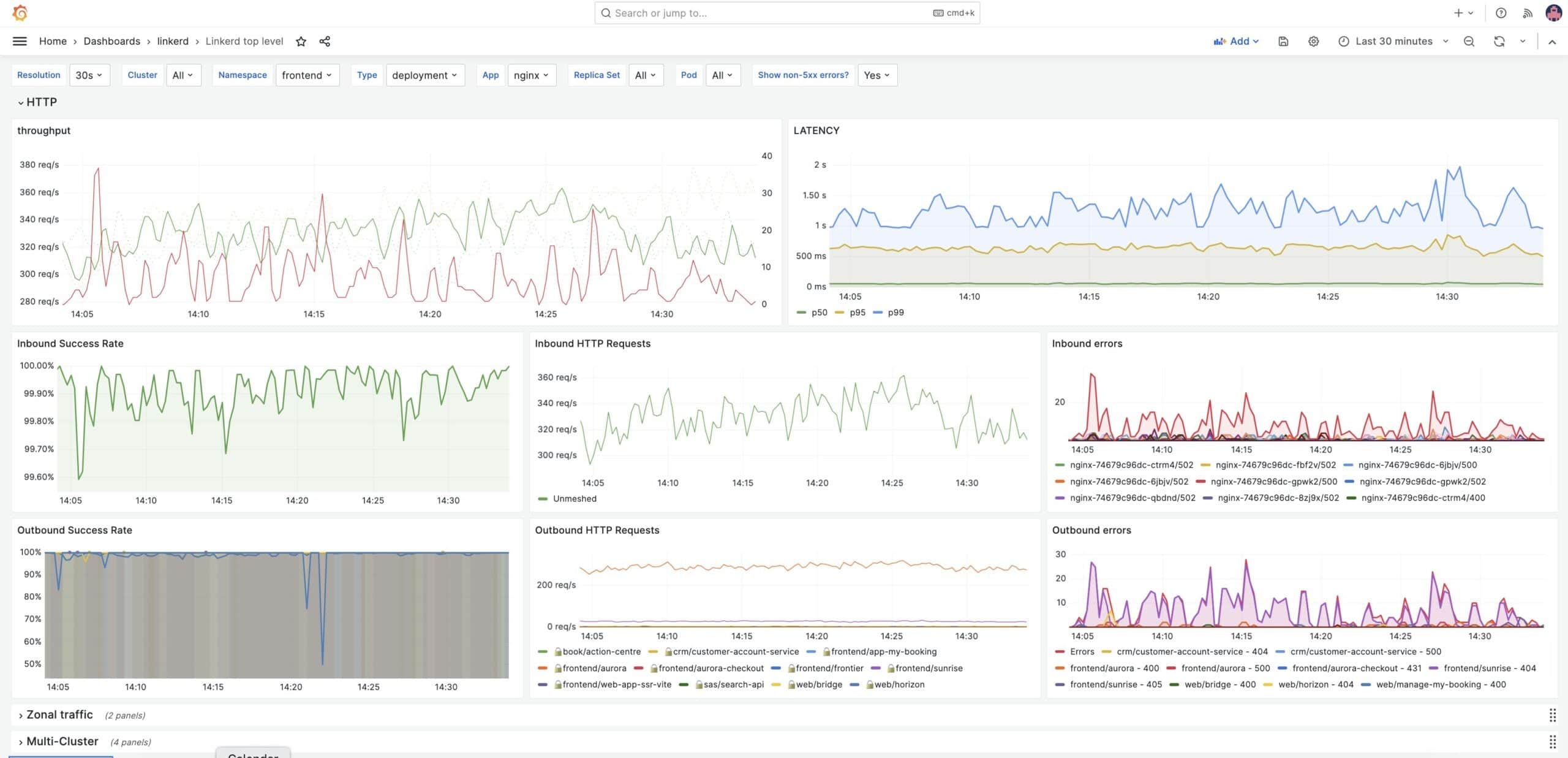This screenshot has width=1568, height=758.
Task: Click Zonal traffic row drag handle
Action: pos(1553,715)
